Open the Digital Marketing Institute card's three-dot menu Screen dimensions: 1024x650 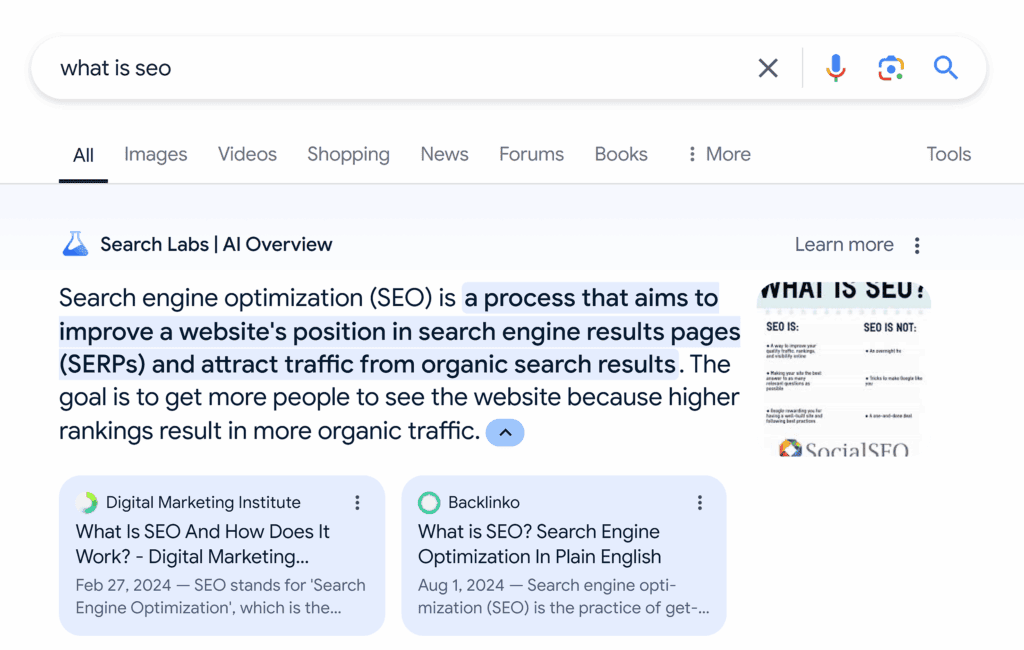coord(357,502)
